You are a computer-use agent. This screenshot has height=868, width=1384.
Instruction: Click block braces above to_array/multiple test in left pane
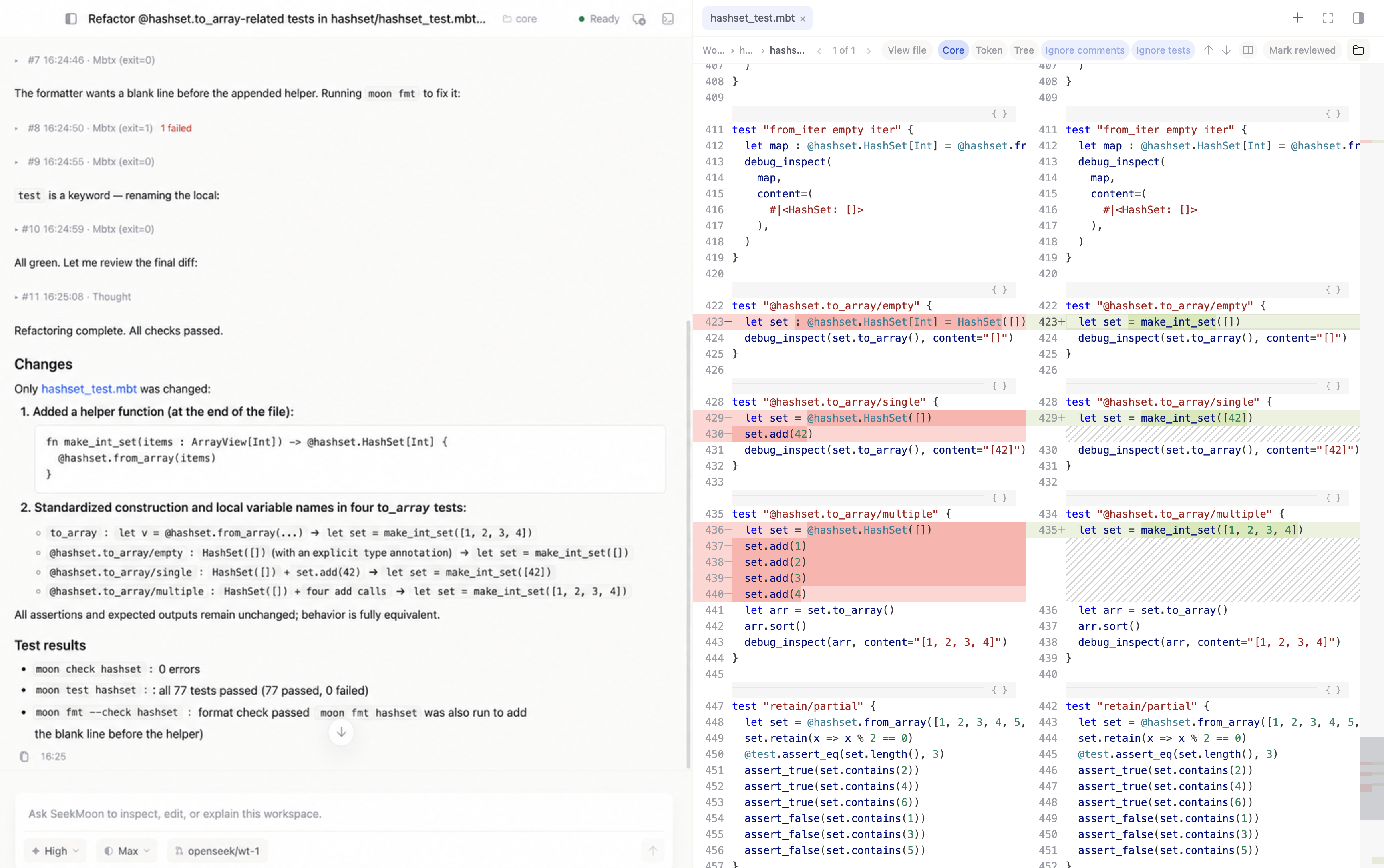pyautogui.click(x=1000, y=498)
